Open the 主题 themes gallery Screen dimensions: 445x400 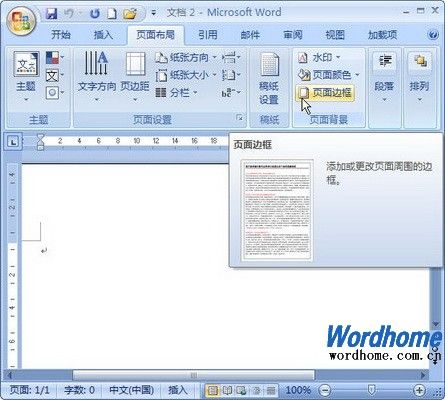click(x=26, y=76)
